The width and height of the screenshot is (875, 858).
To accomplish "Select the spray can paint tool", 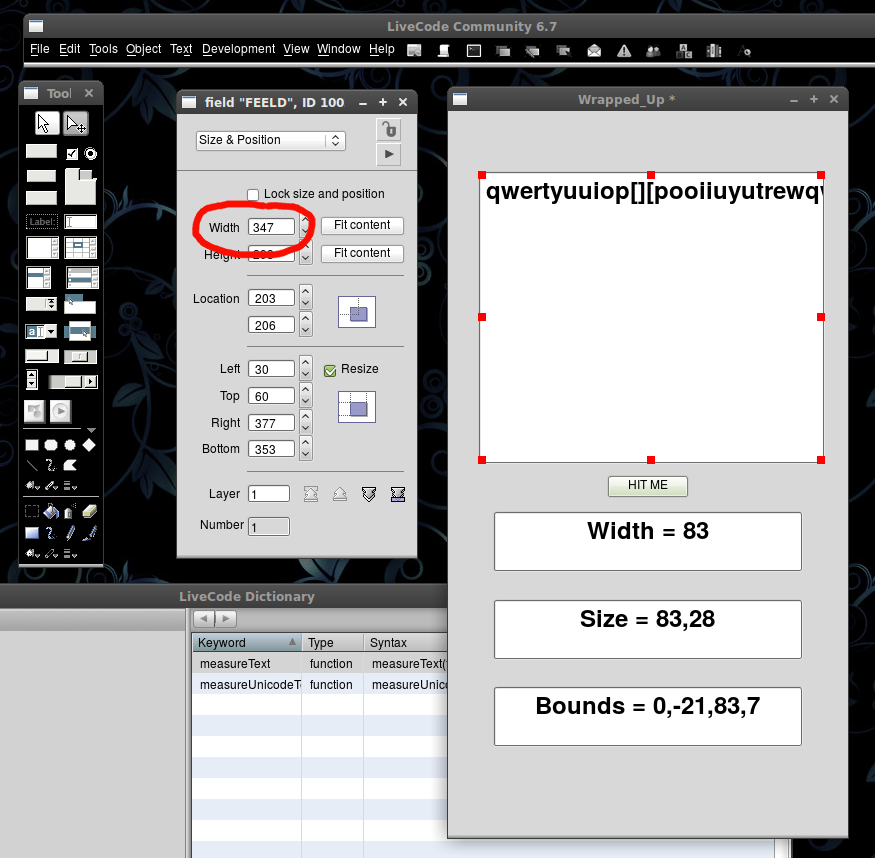I will pyautogui.click(x=70, y=511).
